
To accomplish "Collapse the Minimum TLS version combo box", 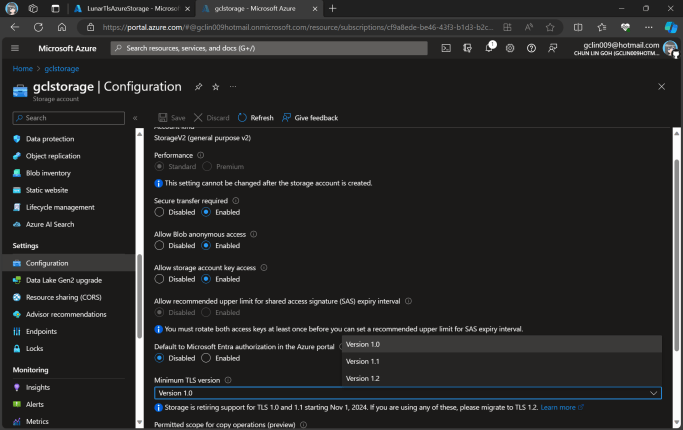I will tap(654, 394).
